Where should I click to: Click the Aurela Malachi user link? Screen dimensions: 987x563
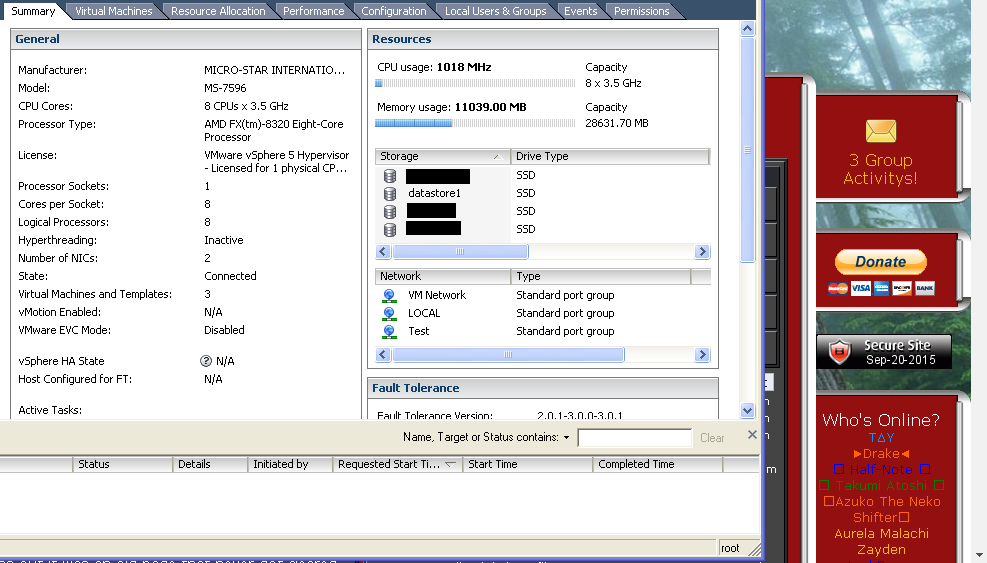click(x=881, y=533)
